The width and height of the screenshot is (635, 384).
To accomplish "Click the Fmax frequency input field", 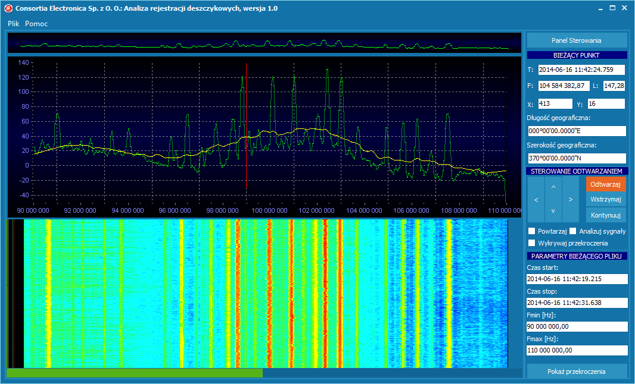I will [577, 350].
